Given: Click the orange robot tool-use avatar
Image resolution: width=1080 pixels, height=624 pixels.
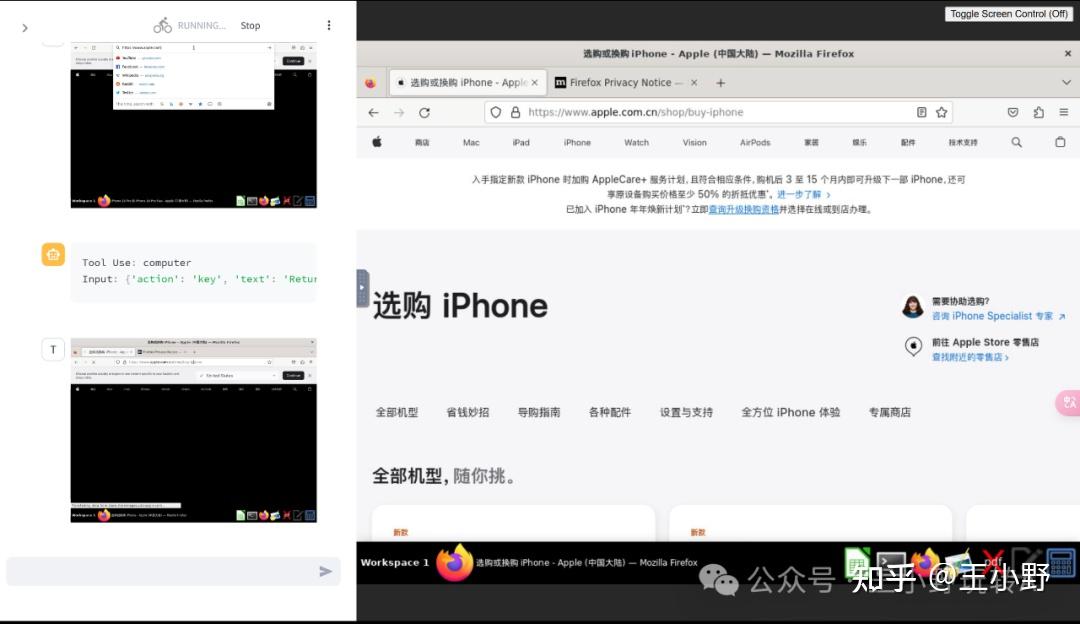Looking at the screenshot, I should pyautogui.click(x=53, y=254).
